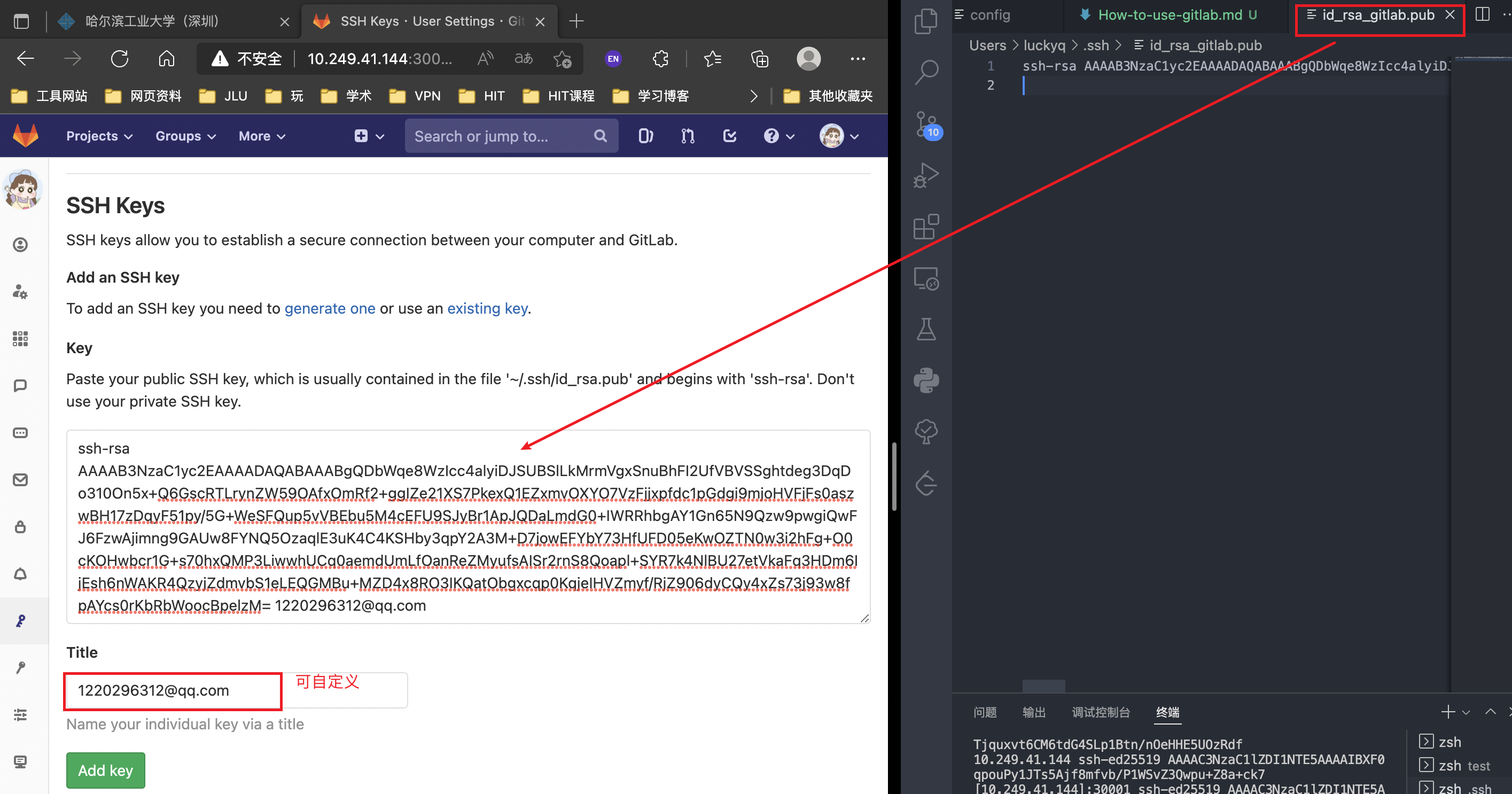Open Profile smiley icon in settings sidebar

pyautogui.click(x=20, y=245)
